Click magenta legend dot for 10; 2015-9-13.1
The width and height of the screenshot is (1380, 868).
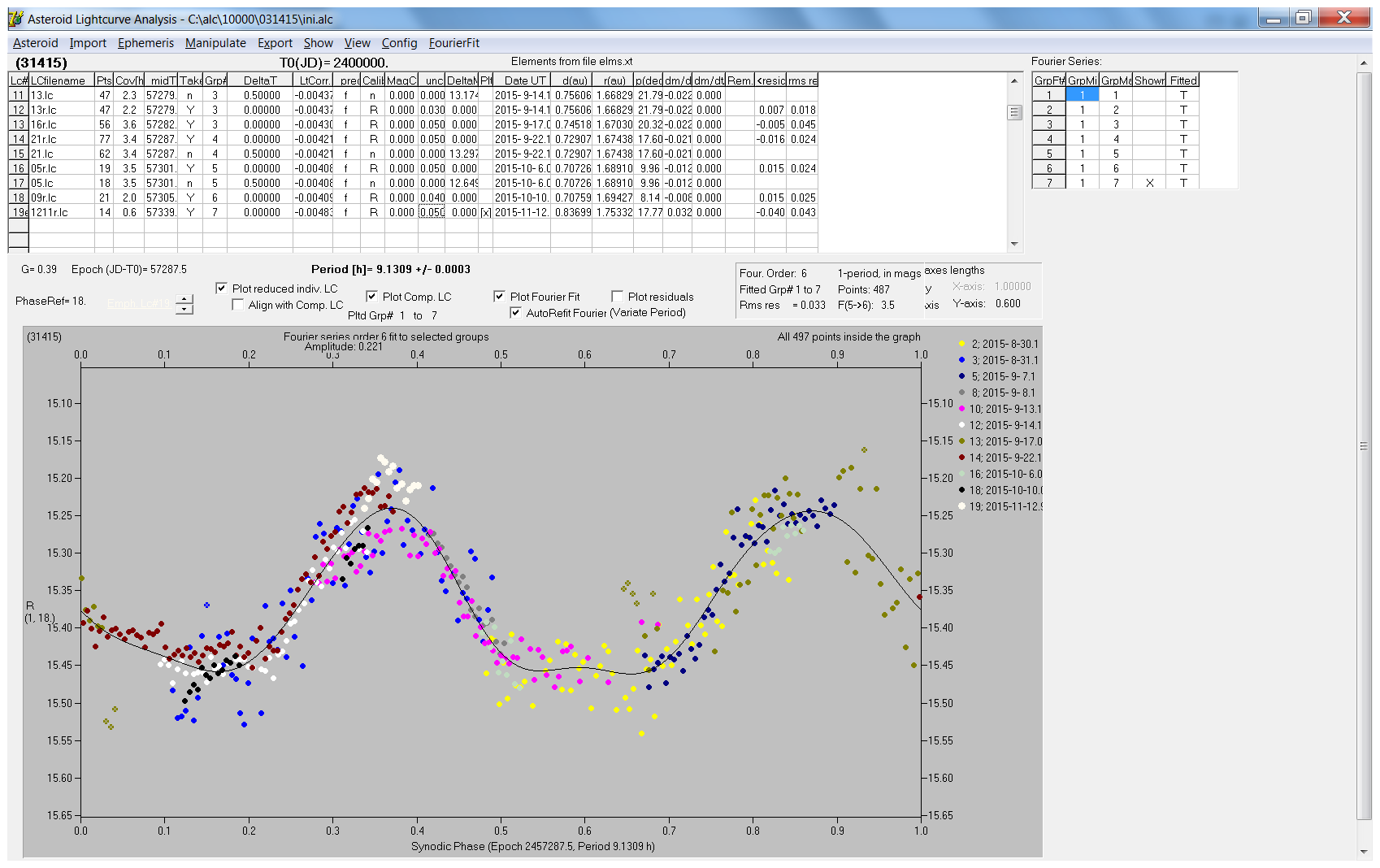pos(961,409)
